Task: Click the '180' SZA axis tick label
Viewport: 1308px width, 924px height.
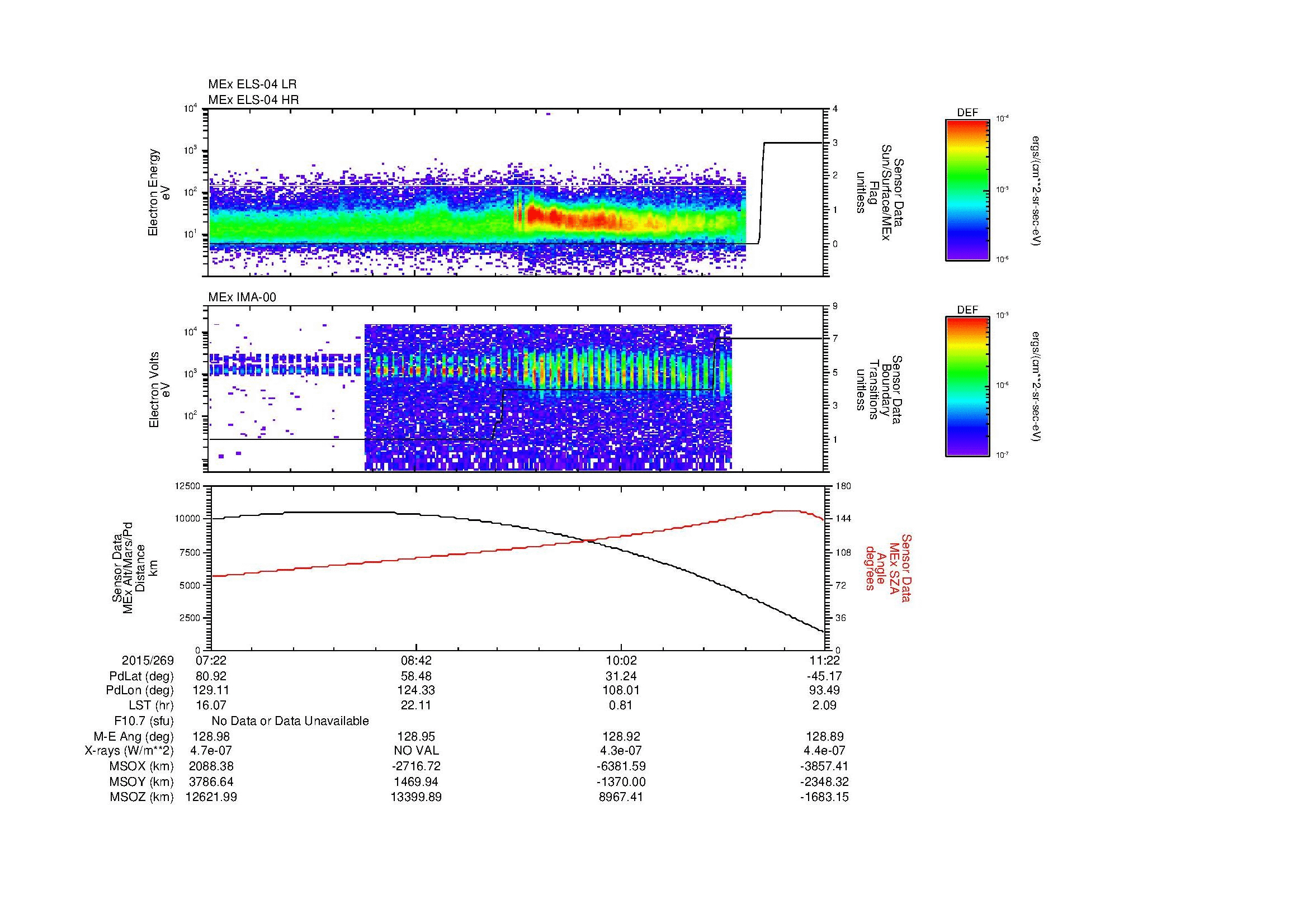Action: click(843, 486)
